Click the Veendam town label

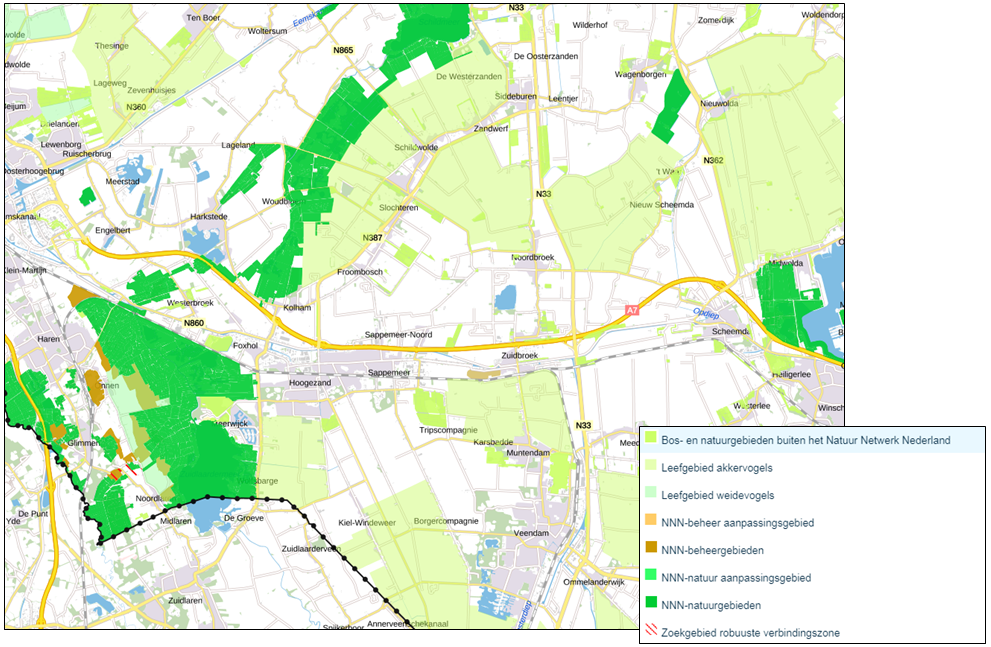[529, 534]
